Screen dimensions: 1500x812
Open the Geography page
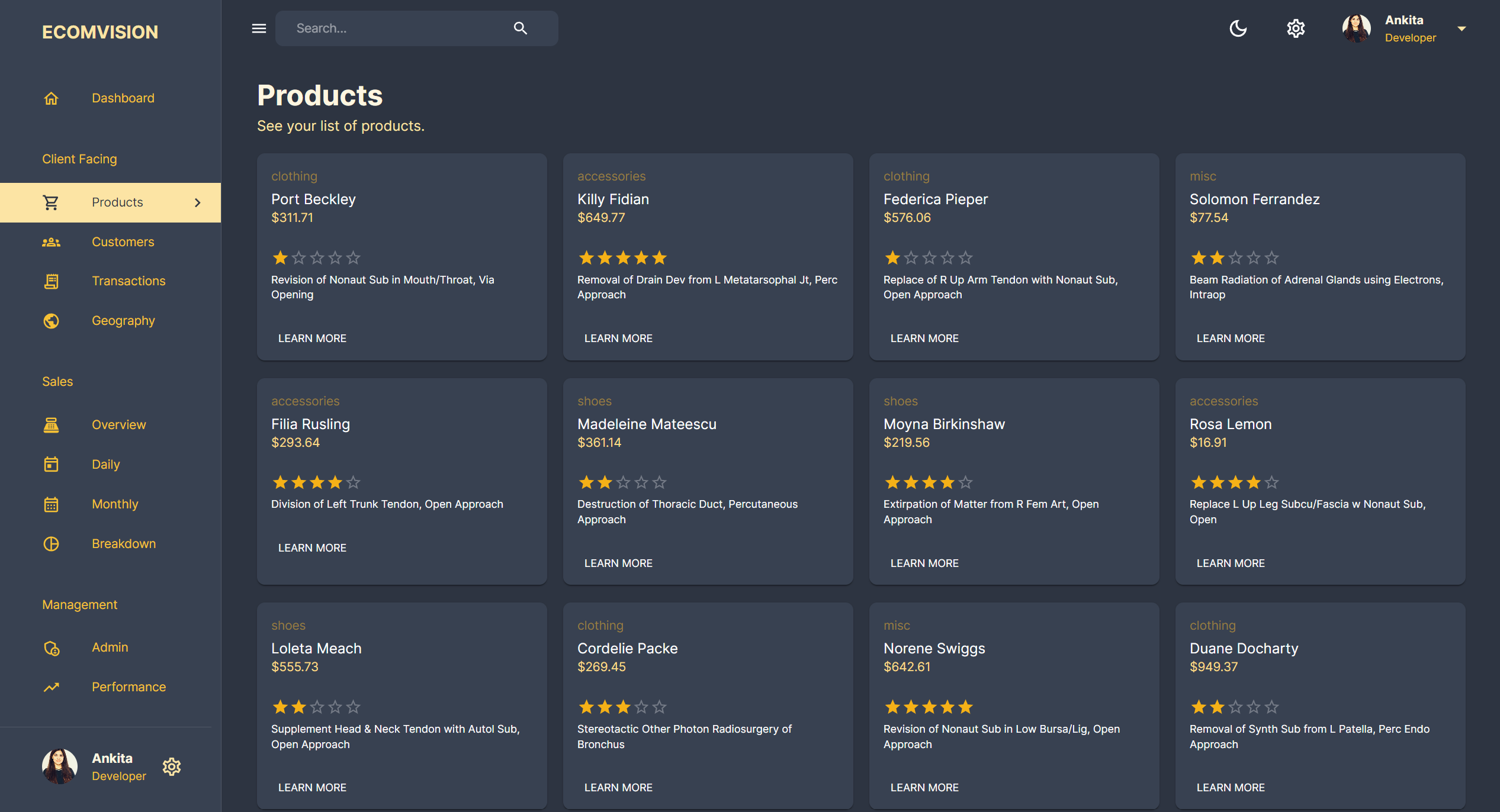[110, 321]
